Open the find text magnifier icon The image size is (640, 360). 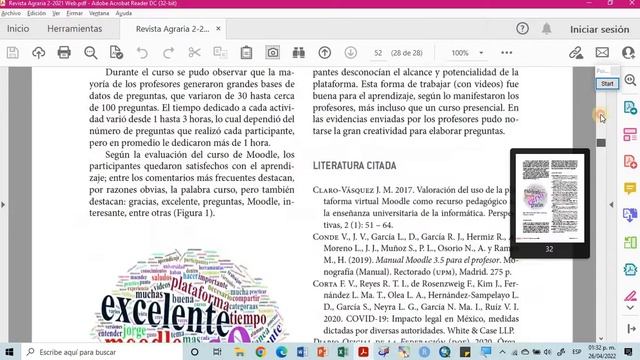point(91,53)
